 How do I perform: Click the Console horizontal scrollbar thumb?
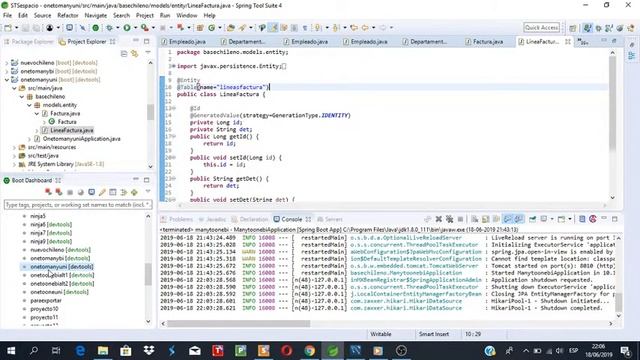coord(239,324)
